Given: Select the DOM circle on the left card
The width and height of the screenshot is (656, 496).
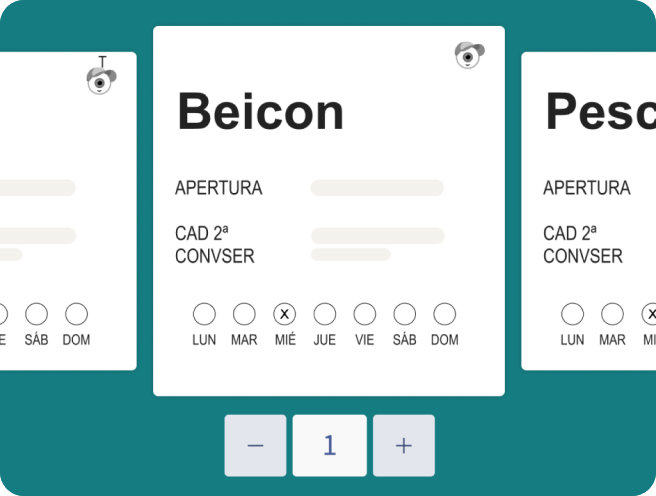Looking at the screenshot, I should pyautogui.click(x=76, y=314).
